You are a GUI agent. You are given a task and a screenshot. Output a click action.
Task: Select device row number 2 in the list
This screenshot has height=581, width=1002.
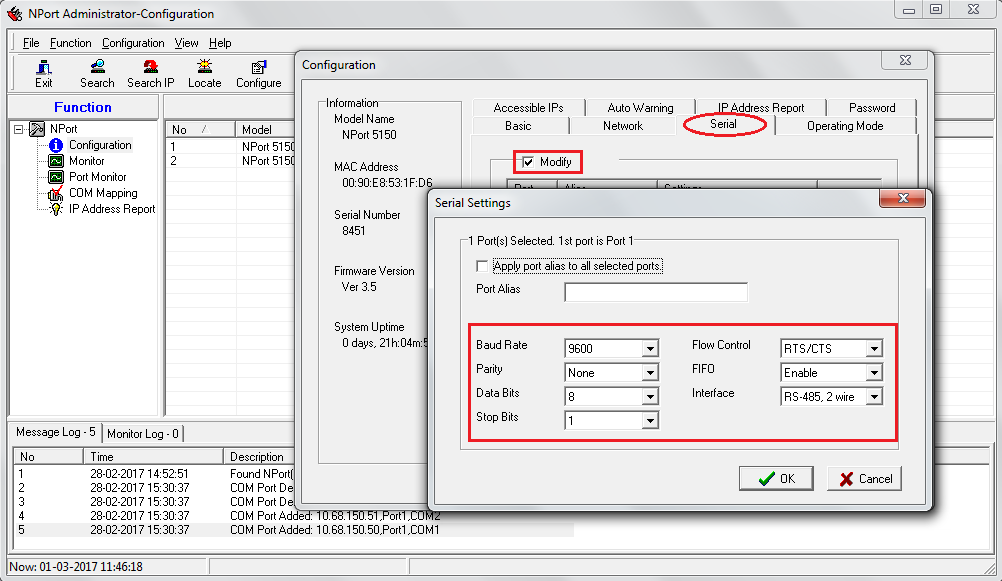click(231, 161)
